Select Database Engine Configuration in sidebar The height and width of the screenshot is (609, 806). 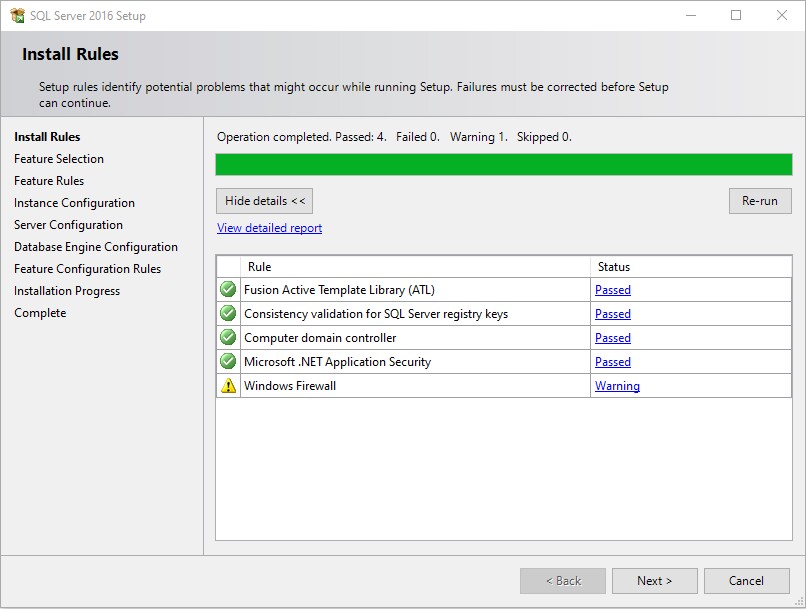pos(96,247)
